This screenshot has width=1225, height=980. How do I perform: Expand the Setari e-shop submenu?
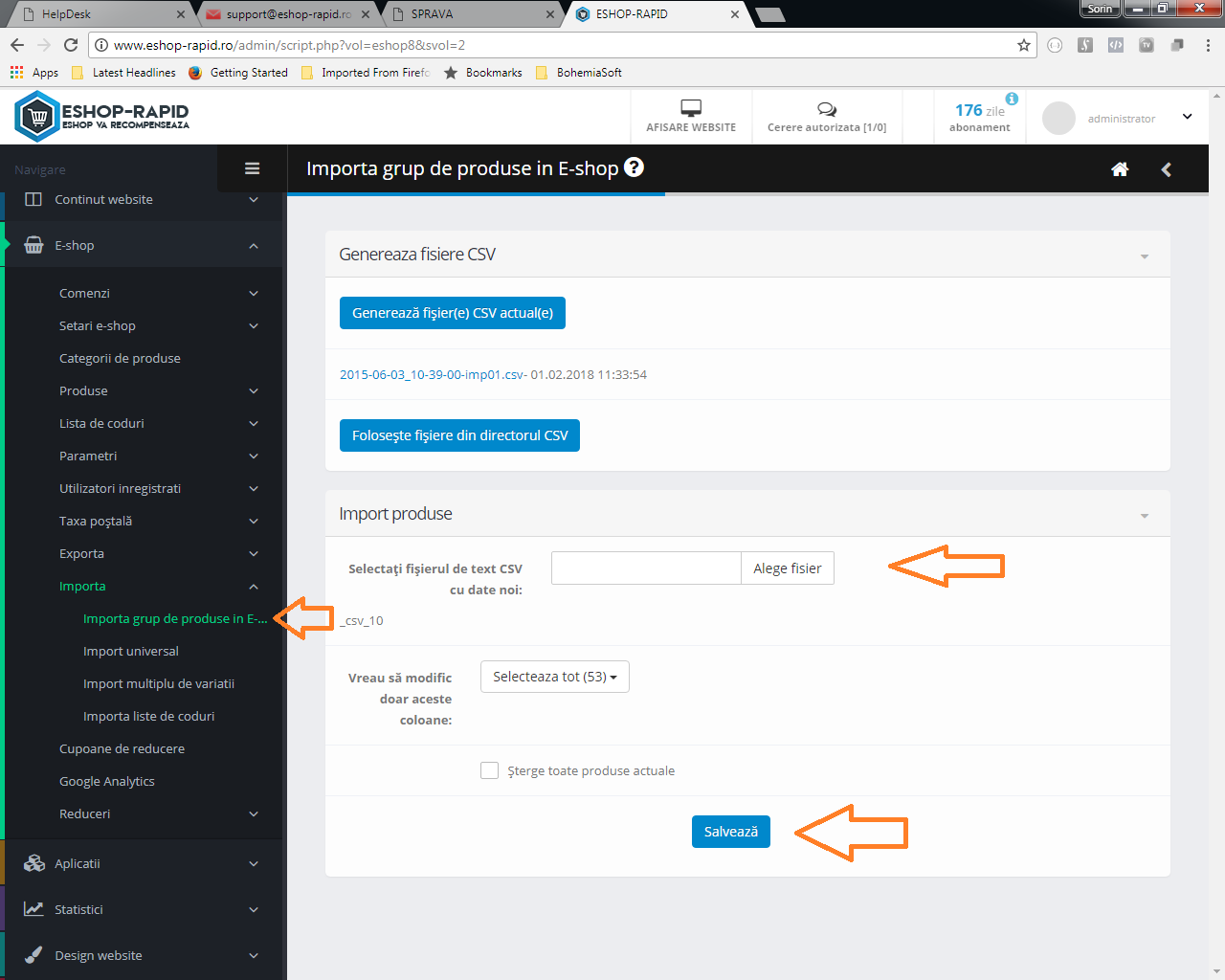click(x=254, y=325)
